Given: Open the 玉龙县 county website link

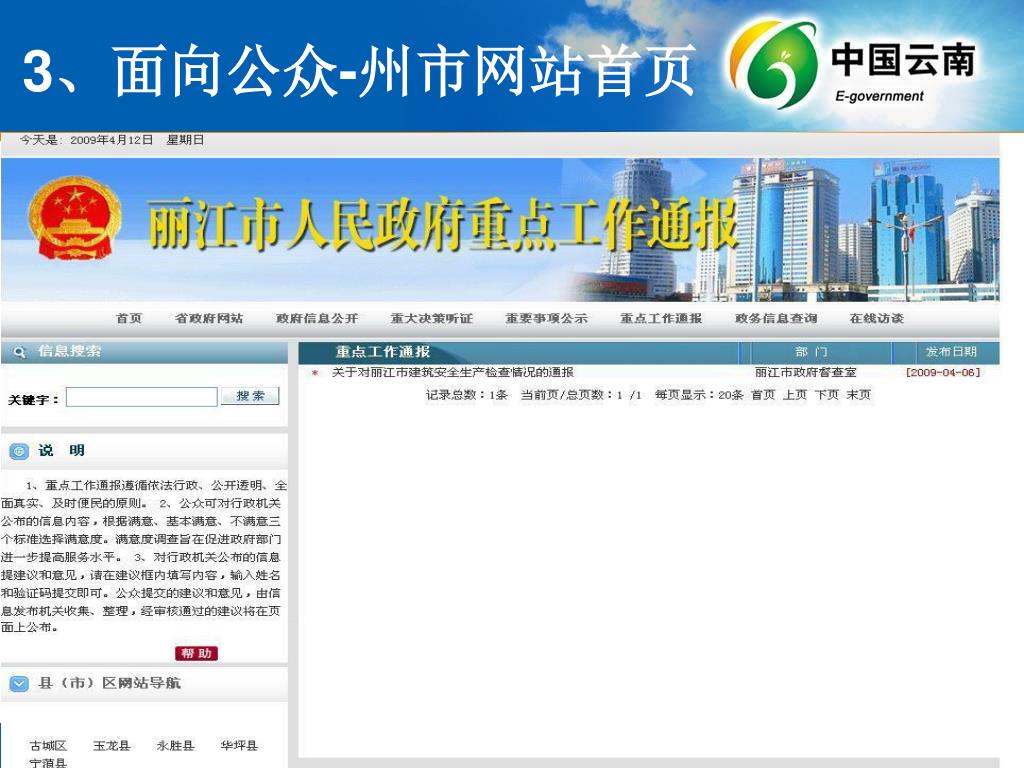Looking at the screenshot, I should [112, 746].
